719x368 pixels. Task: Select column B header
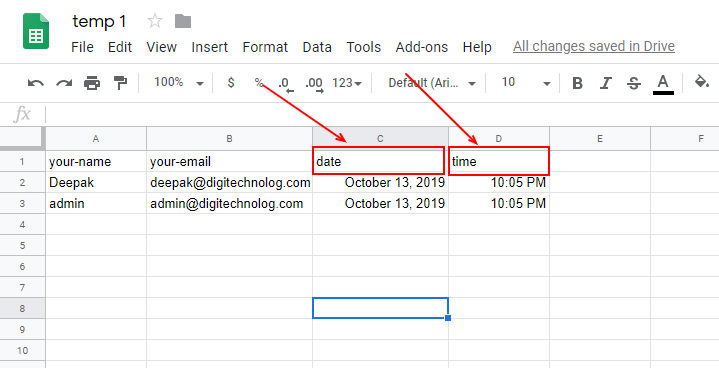[229, 139]
